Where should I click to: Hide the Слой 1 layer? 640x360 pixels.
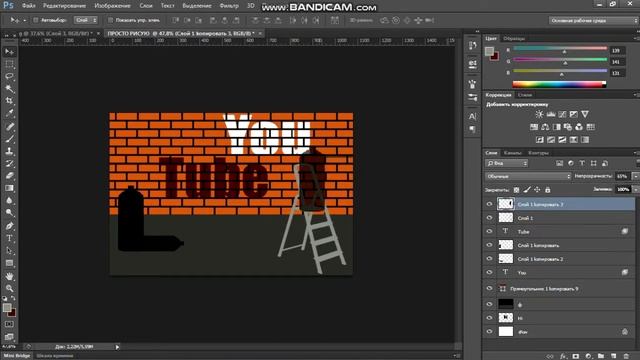coord(489,218)
